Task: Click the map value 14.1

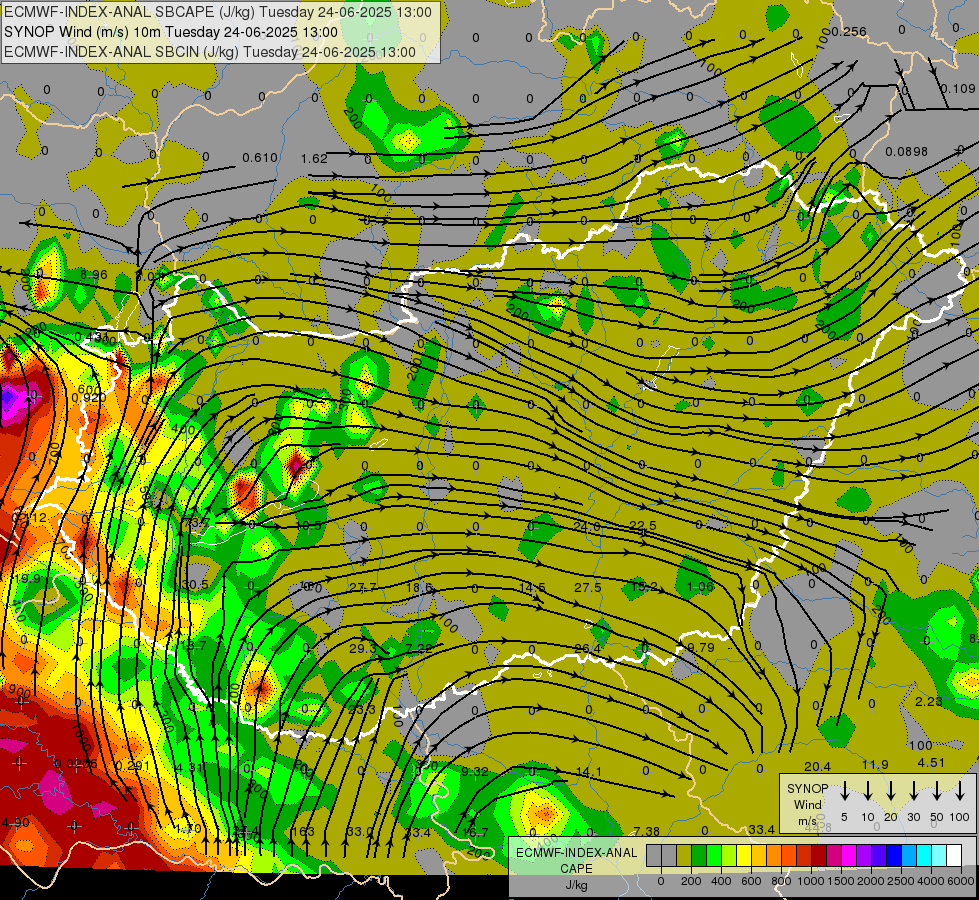Action: pyautogui.click(x=588, y=772)
